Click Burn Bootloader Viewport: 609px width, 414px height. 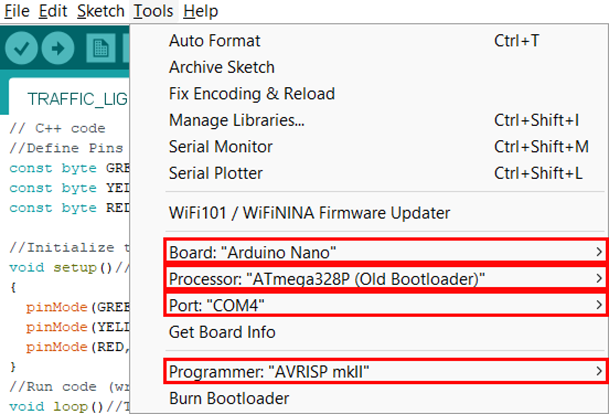coord(368,398)
